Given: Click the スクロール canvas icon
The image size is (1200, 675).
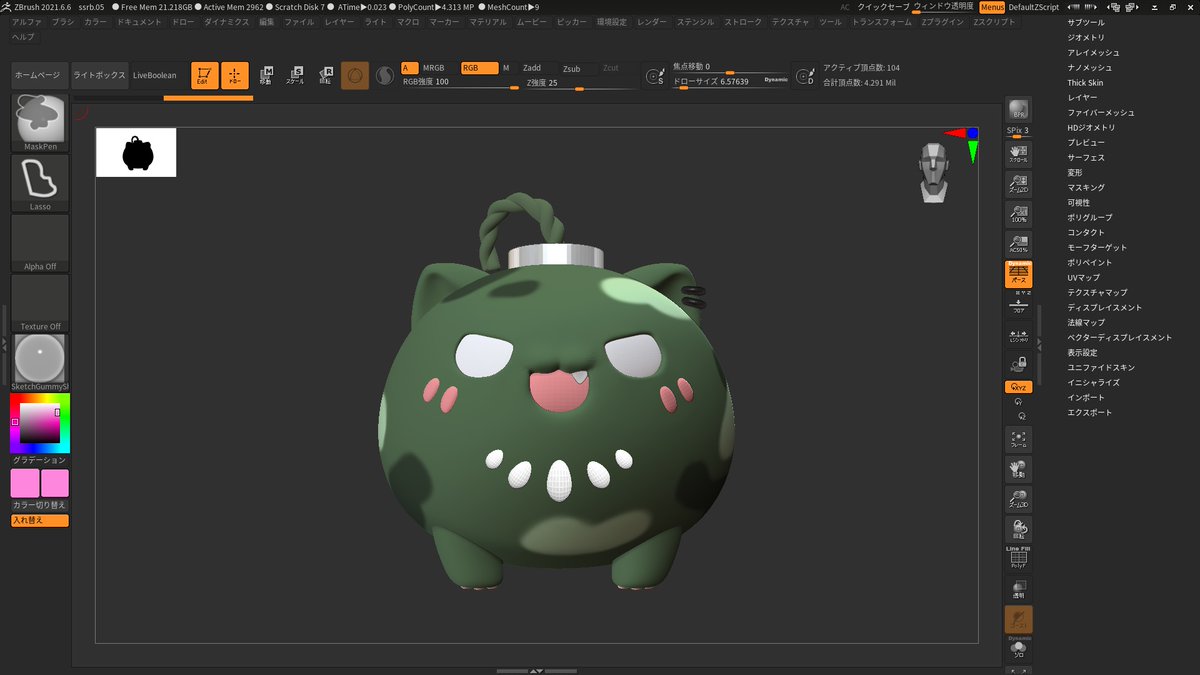Looking at the screenshot, I should (x=1019, y=153).
